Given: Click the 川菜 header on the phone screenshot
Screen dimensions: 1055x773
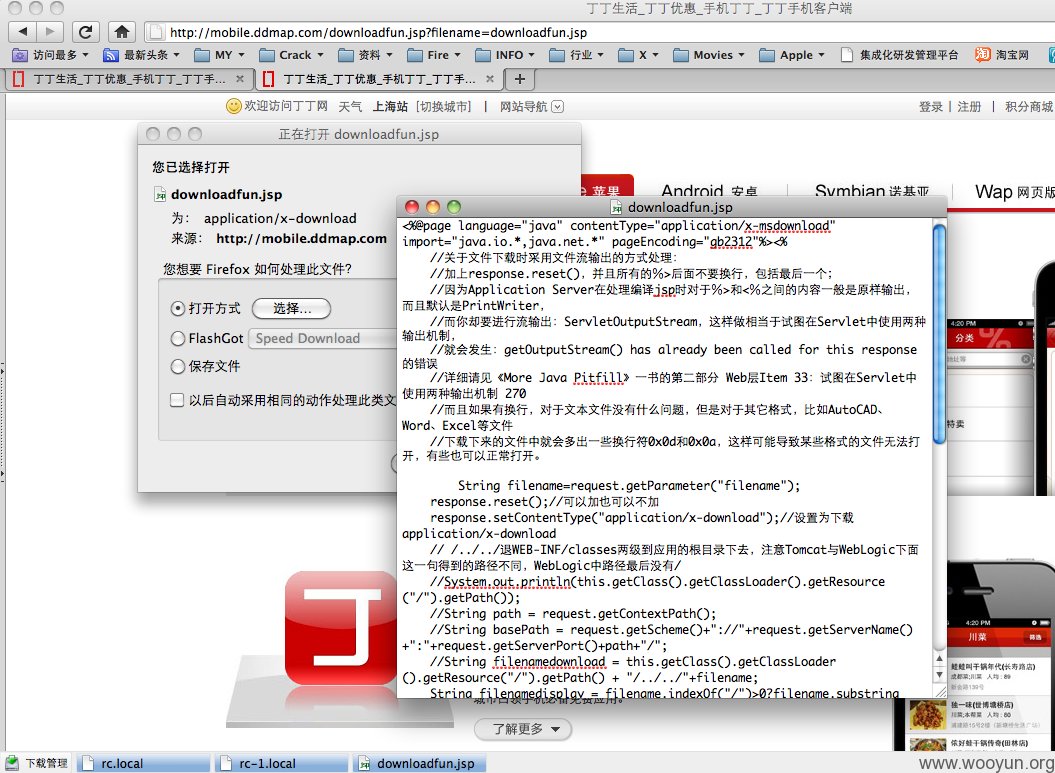Looking at the screenshot, I should (977, 636).
